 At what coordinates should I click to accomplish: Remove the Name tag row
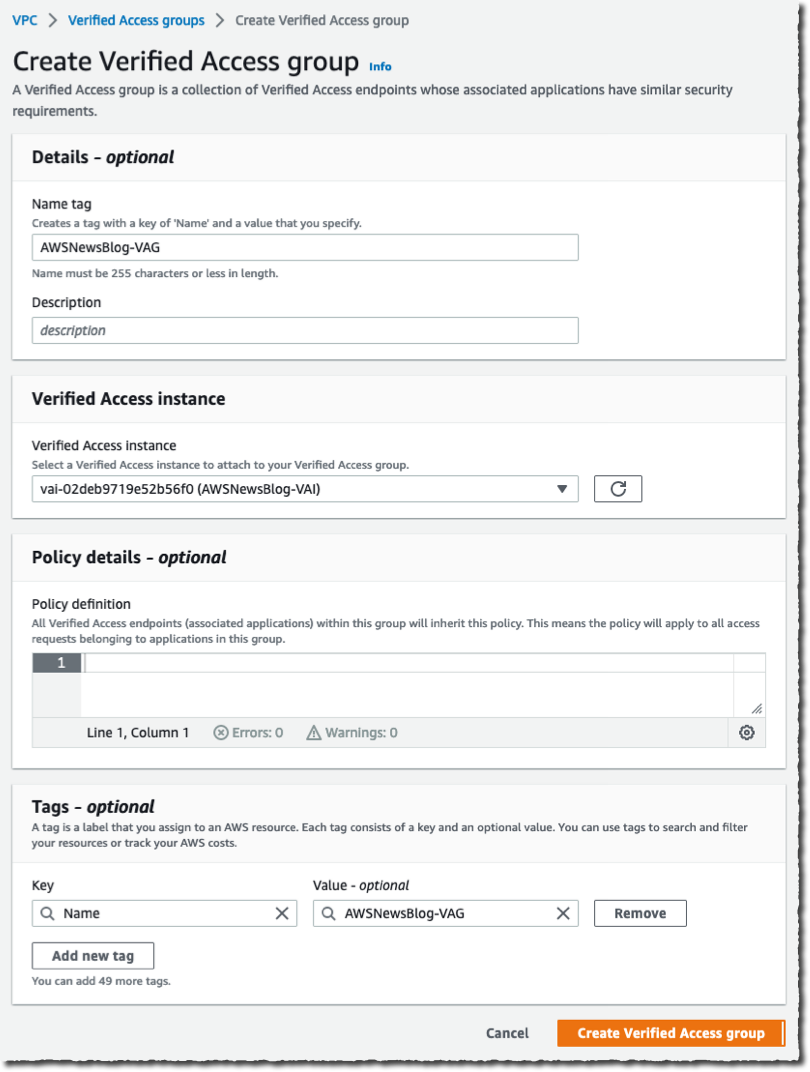click(x=640, y=913)
